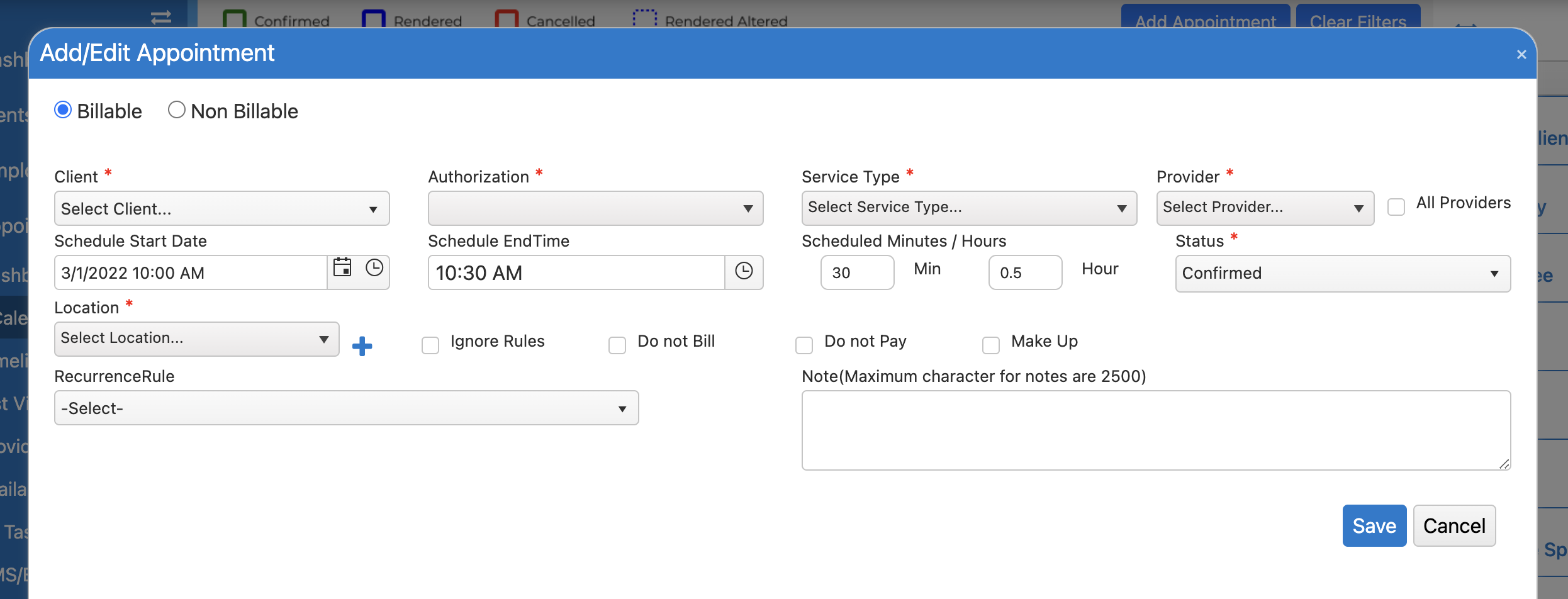Open the Schedule Start Date calendar picker
Image resolution: width=1568 pixels, height=599 pixels.
(342, 268)
